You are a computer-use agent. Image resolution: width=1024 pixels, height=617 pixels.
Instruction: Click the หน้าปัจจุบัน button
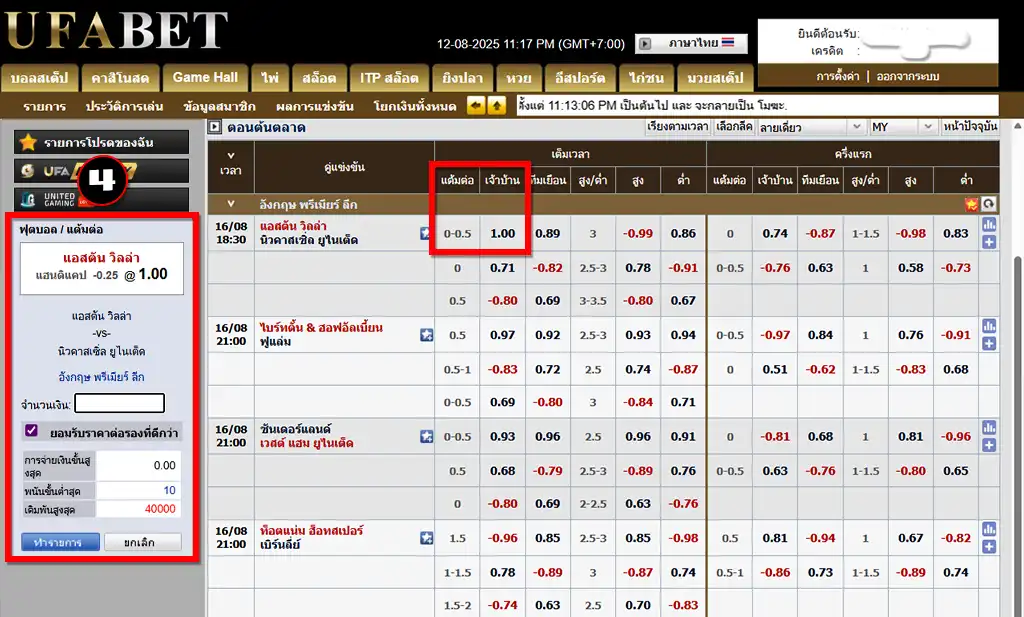[970, 127]
